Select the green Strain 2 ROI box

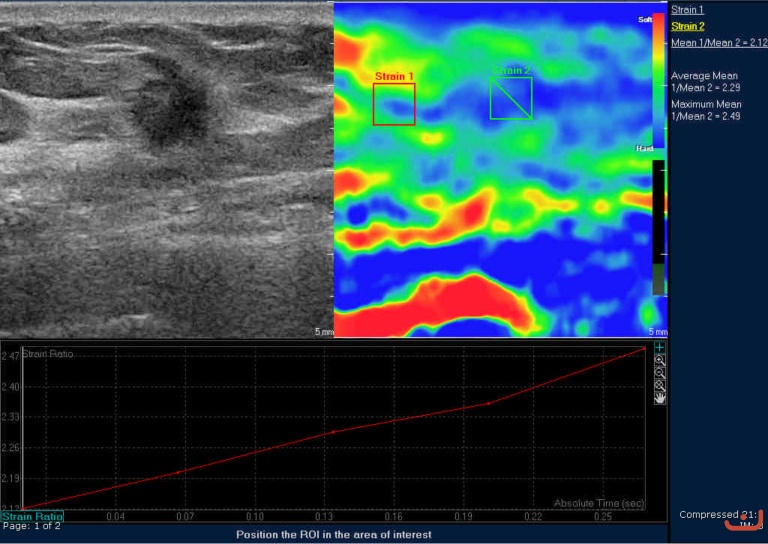point(511,98)
